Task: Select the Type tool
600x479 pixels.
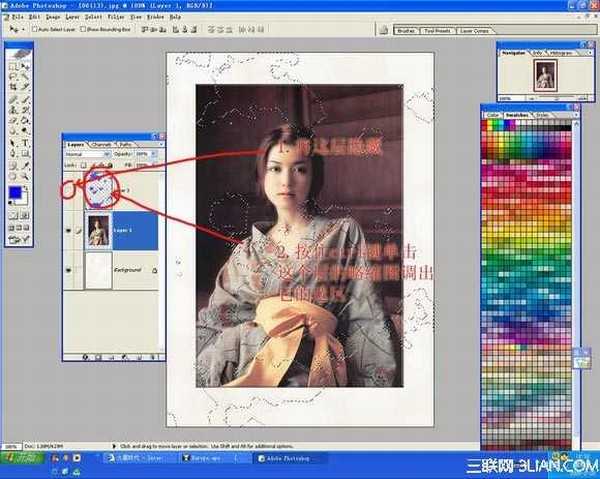Action: pos(26,144)
